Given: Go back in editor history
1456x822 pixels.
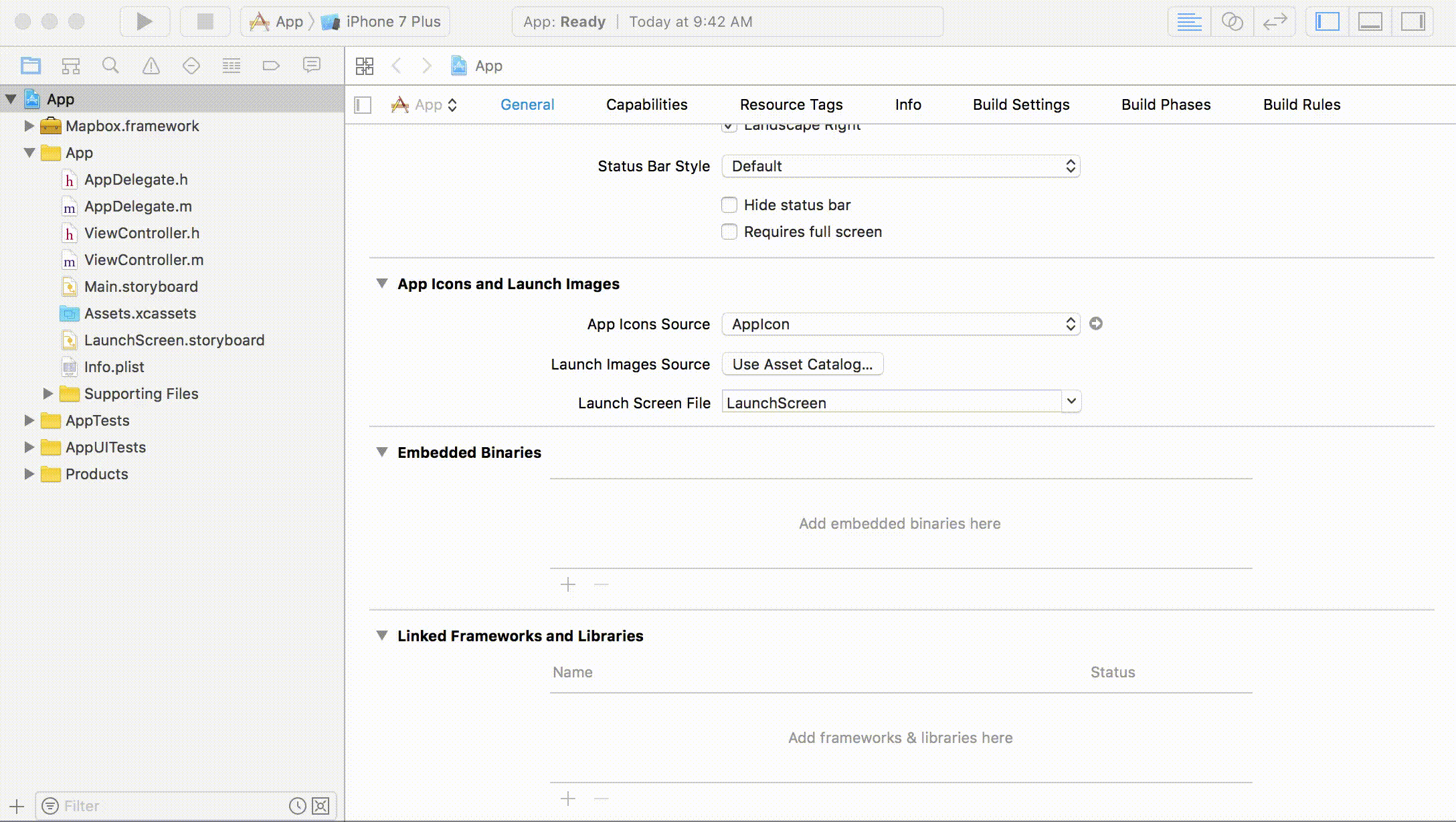Looking at the screenshot, I should 396,66.
